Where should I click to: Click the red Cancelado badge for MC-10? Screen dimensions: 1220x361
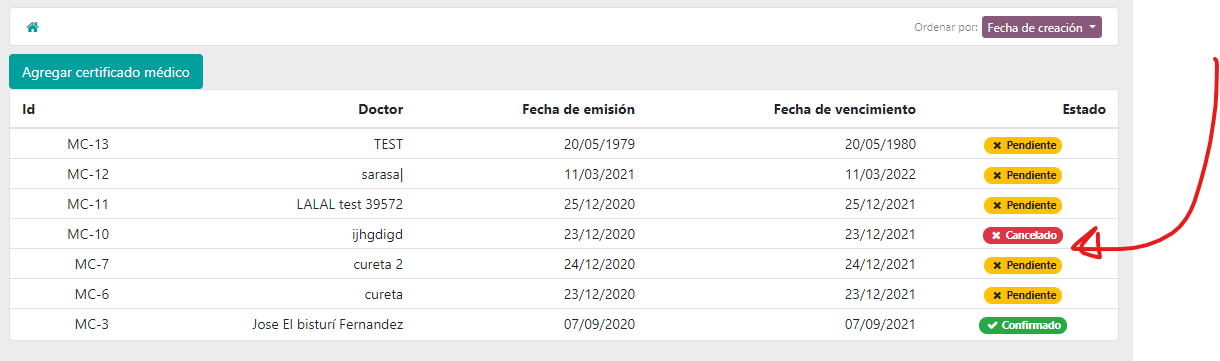click(1023, 235)
